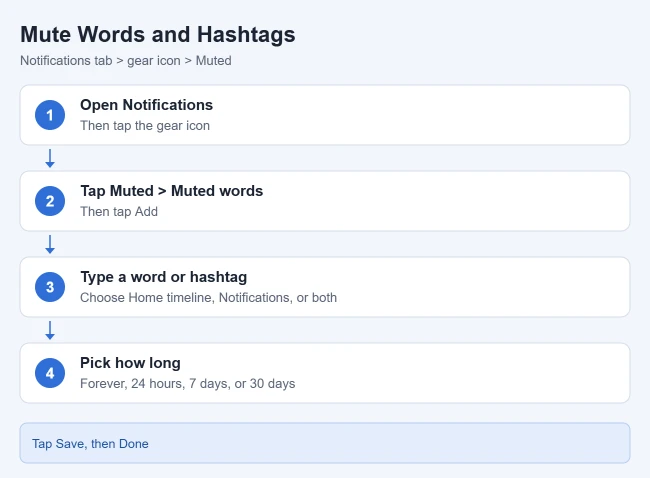The image size is (650, 478).
Task: Select the 'Pick how long' step title
Action: [130, 363]
